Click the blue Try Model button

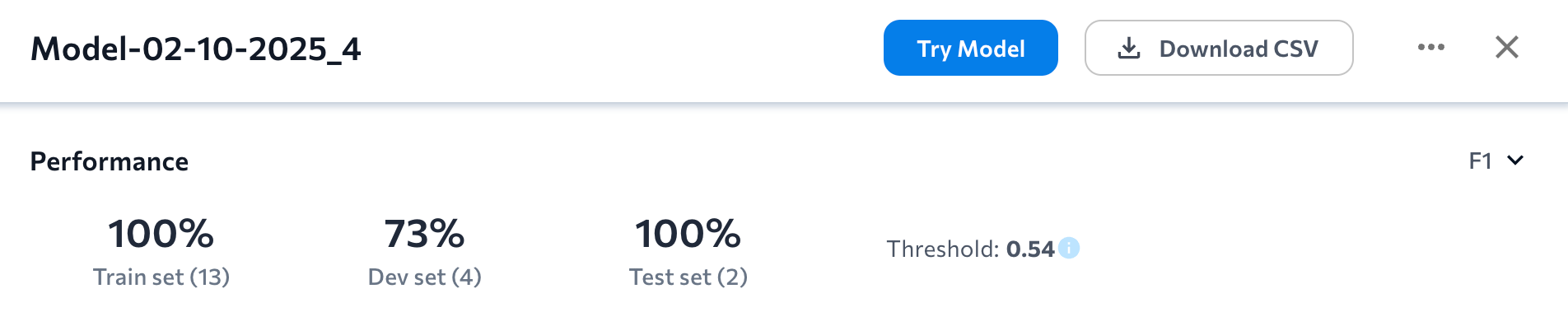pyautogui.click(x=970, y=48)
